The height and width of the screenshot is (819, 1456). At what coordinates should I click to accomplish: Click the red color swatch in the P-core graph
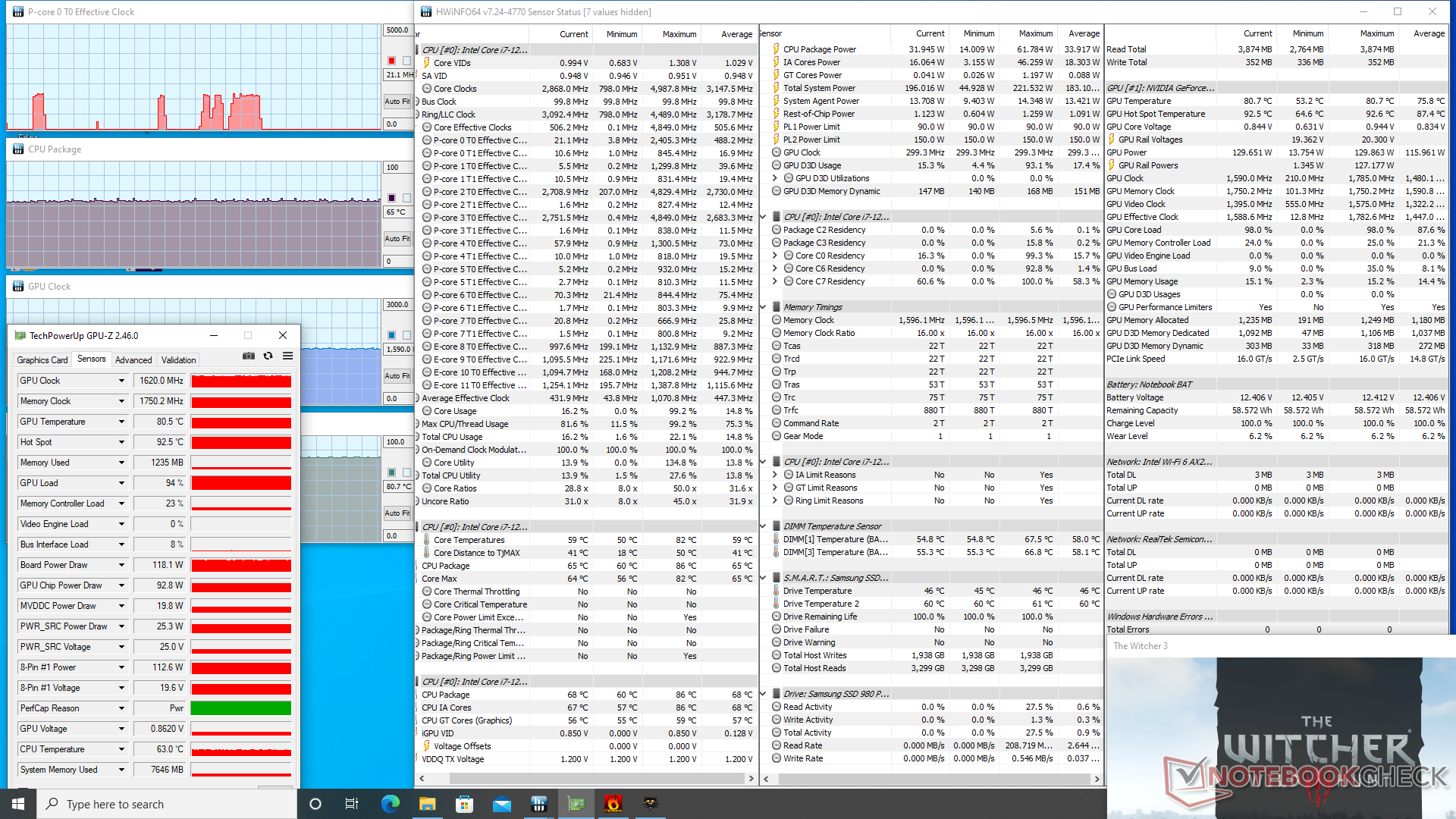pos(392,61)
